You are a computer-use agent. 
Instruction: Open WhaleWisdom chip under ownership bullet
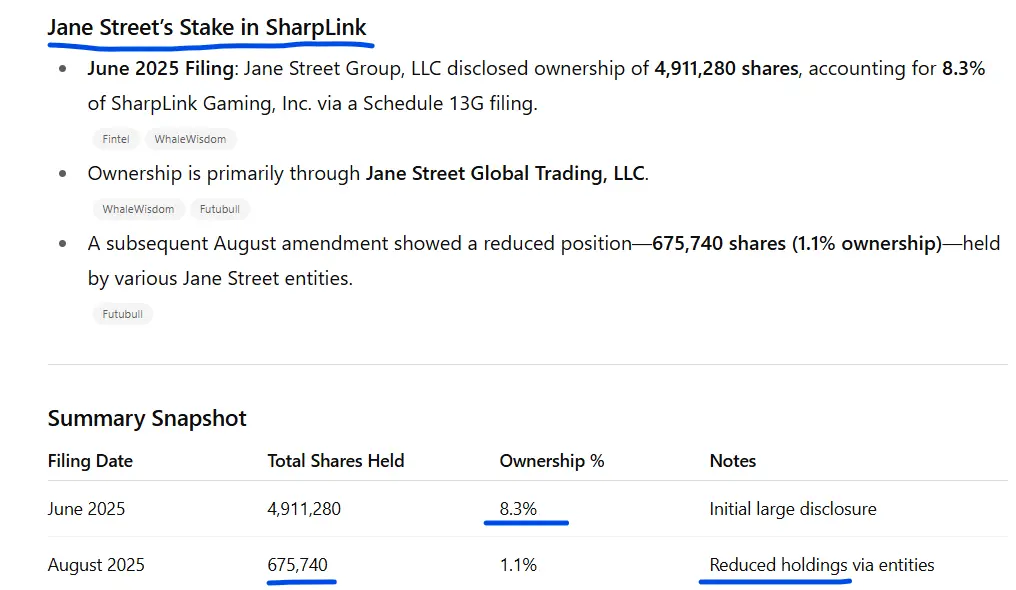tap(138, 209)
